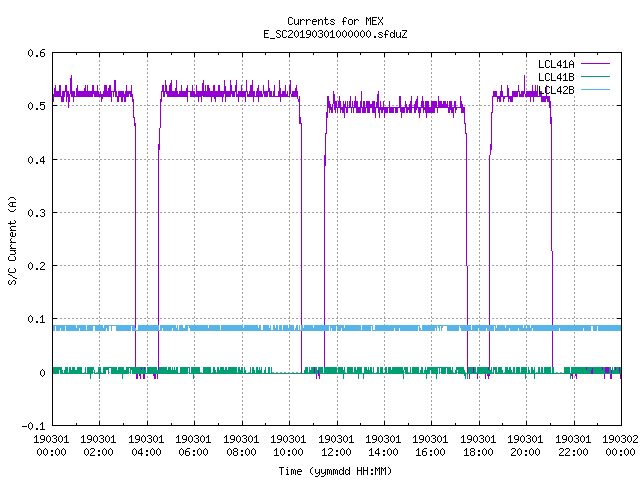Click the x-axis label 'Time (yymmdd HH:MM)'
This screenshot has width=640, height=480.
point(335,471)
